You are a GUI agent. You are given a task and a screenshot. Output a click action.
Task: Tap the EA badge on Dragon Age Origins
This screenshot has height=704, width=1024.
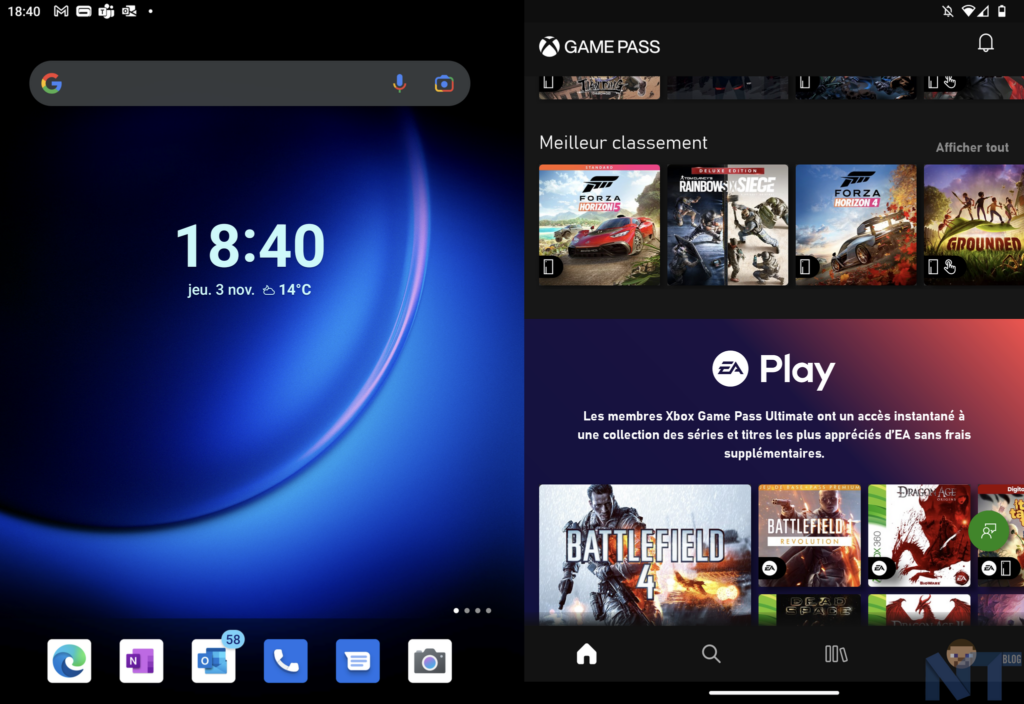(x=880, y=568)
